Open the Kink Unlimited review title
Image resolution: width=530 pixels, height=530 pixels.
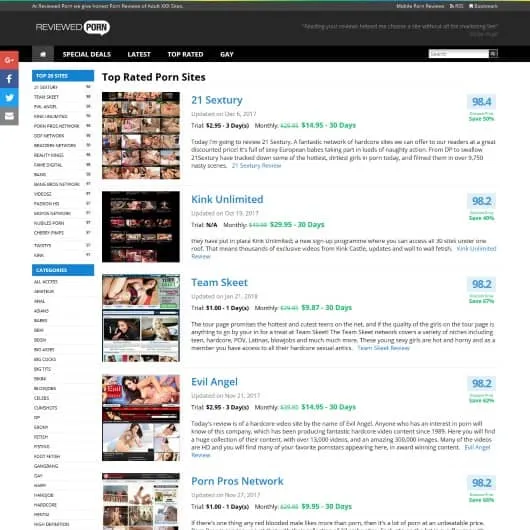click(227, 199)
